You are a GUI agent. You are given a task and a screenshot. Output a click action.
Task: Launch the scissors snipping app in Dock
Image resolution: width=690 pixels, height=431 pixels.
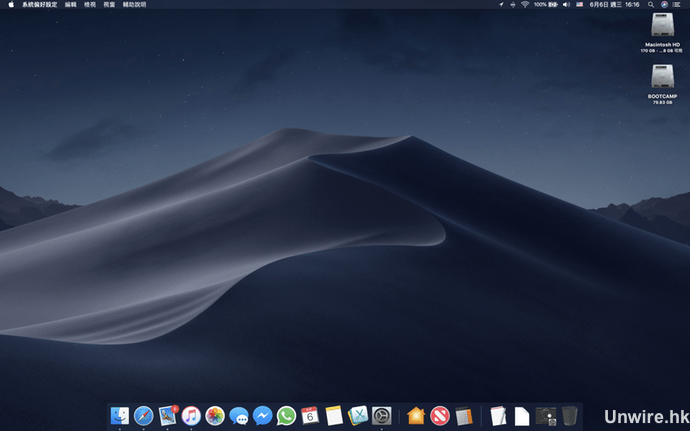click(358, 416)
